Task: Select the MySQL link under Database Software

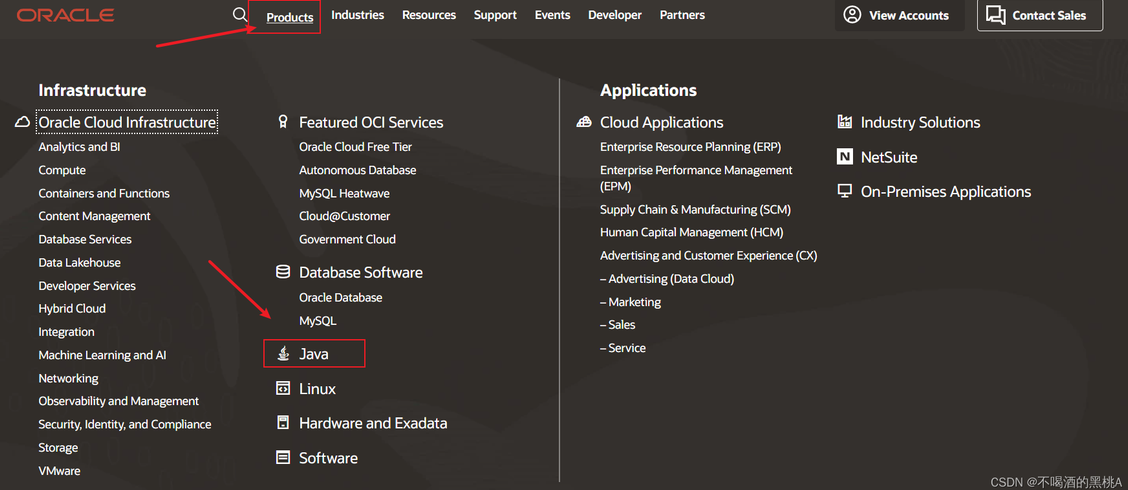Action: 318,320
